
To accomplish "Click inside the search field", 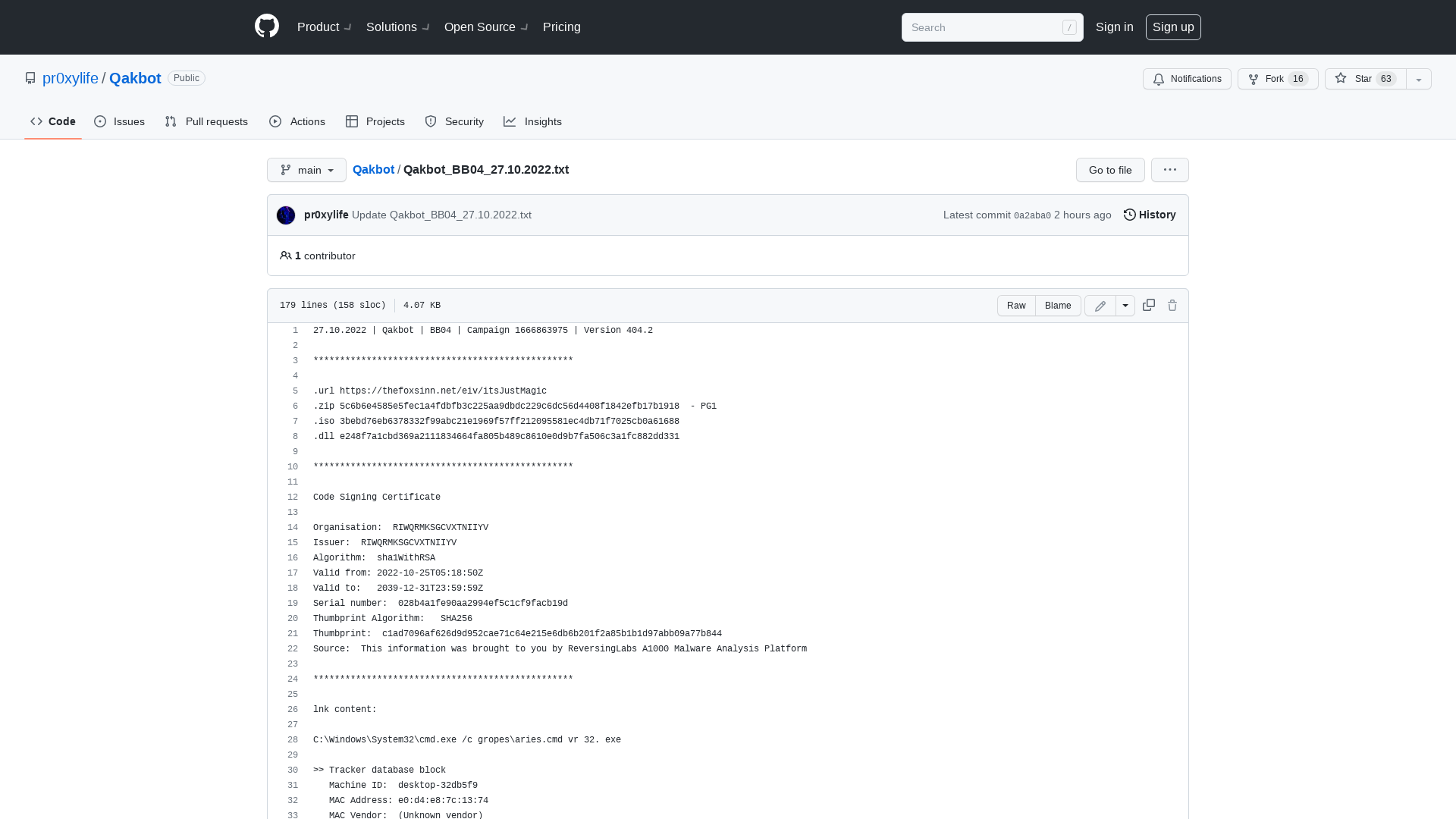I will [x=986, y=27].
